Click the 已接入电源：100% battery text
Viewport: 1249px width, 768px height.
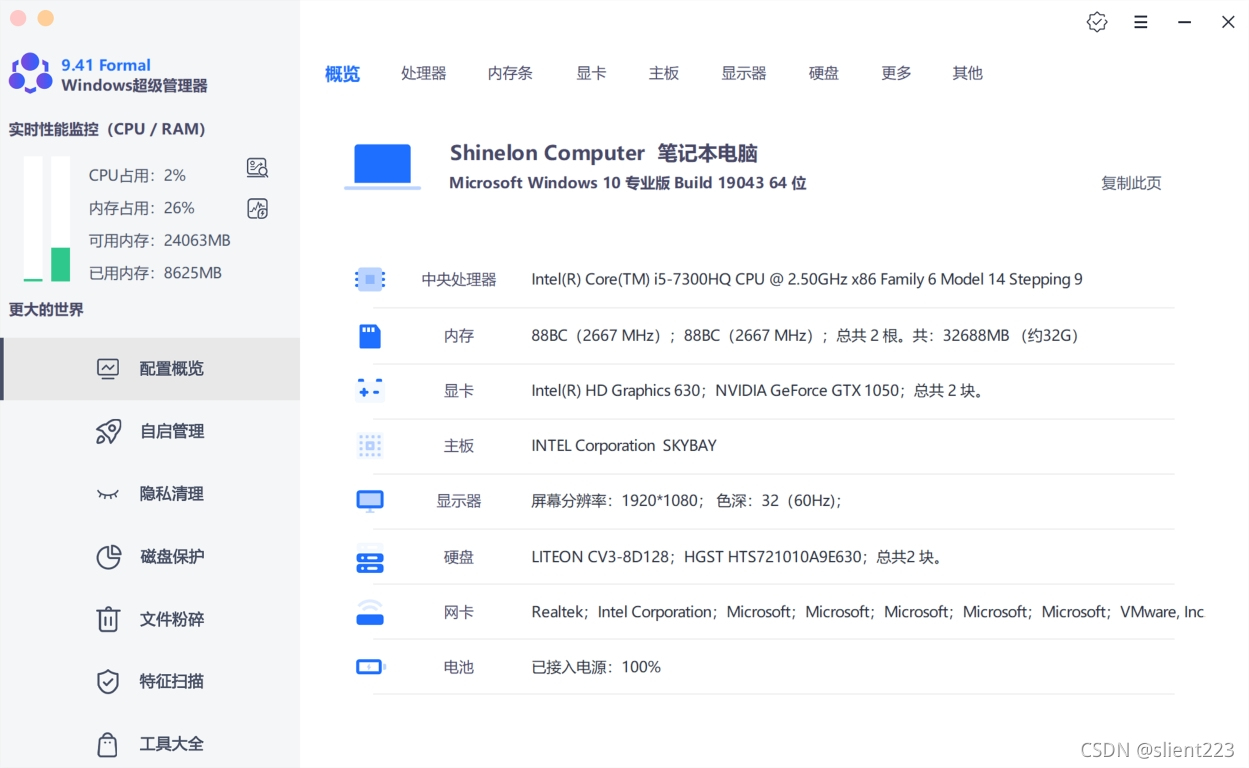click(596, 667)
